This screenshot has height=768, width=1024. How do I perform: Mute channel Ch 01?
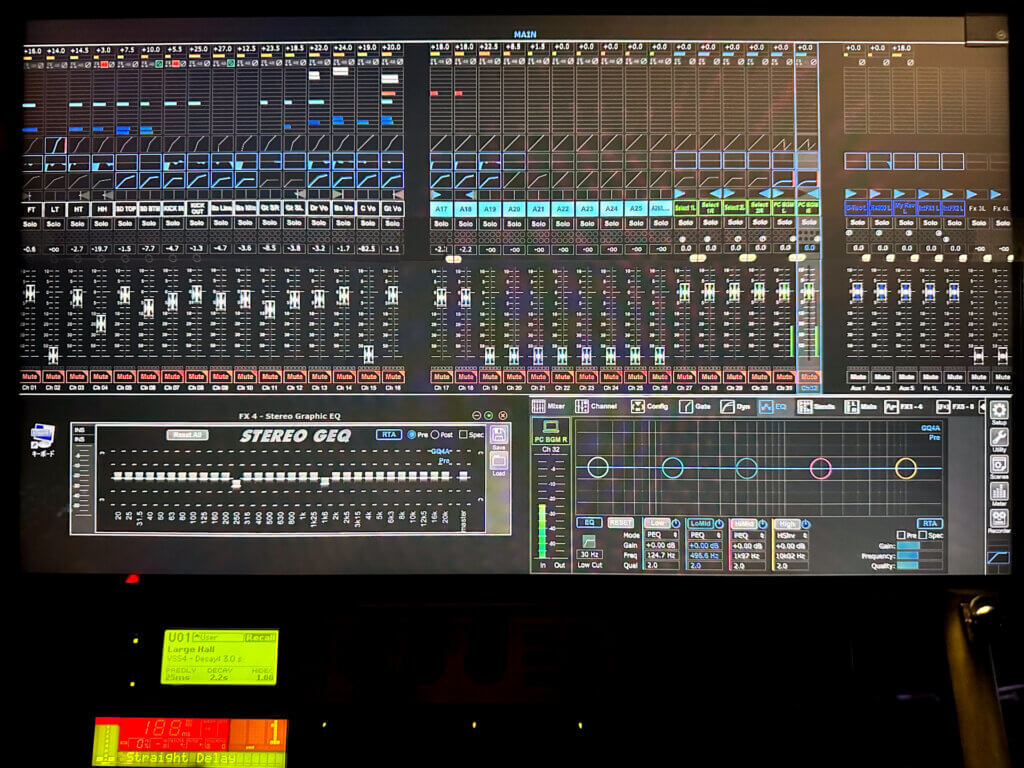[x=29, y=376]
